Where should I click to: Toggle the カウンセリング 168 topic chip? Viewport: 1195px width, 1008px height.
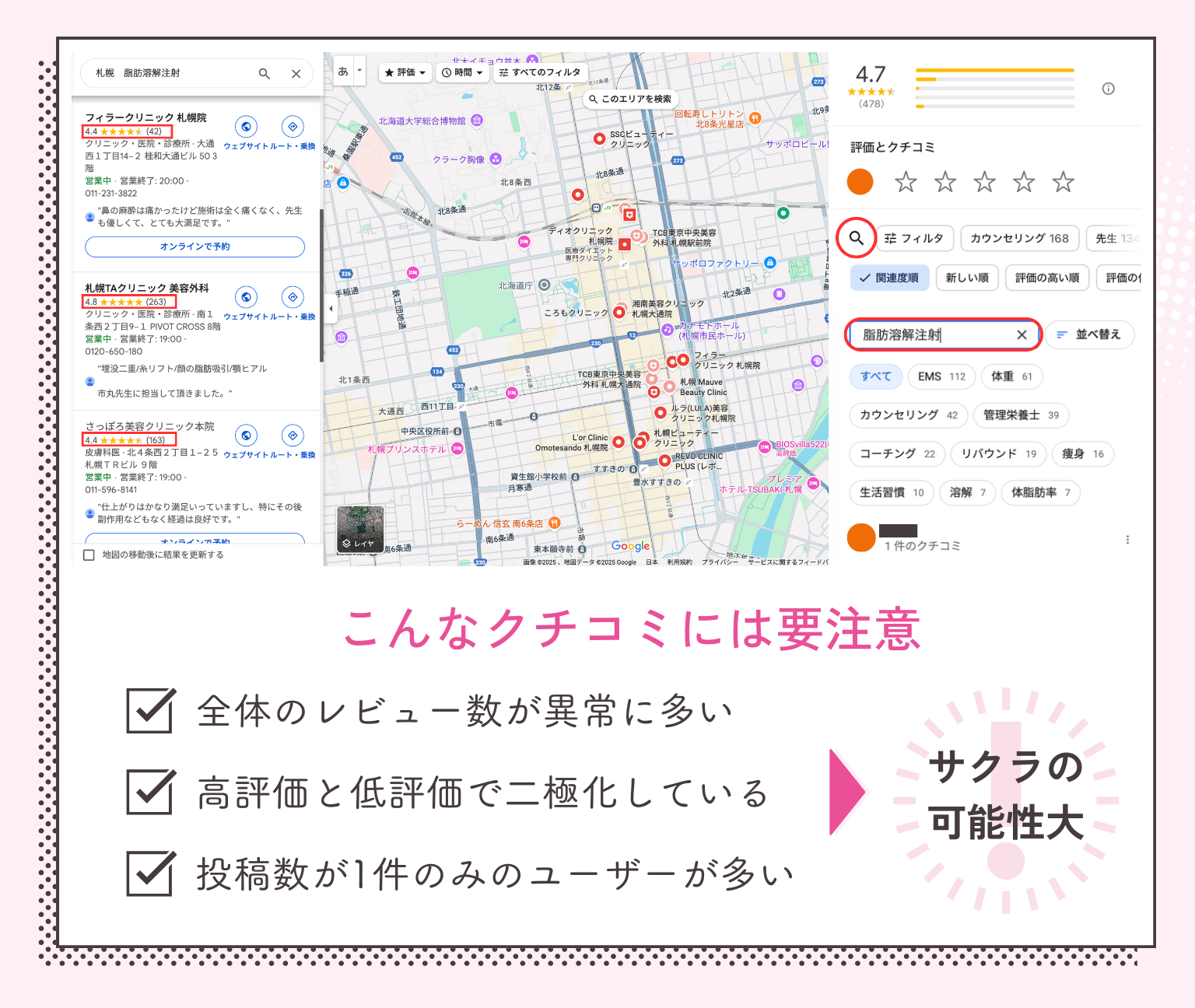click(1019, 238)
